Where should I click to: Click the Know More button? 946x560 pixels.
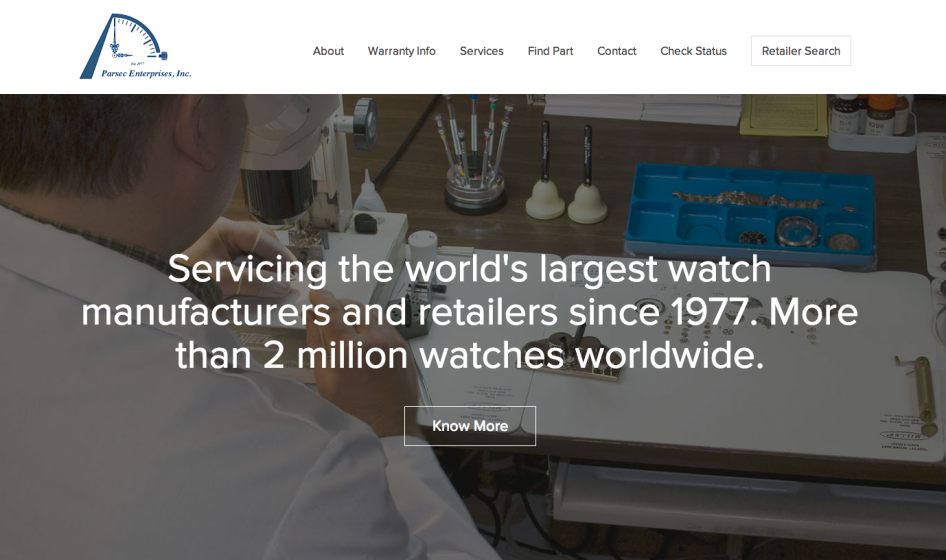[470, 426]
